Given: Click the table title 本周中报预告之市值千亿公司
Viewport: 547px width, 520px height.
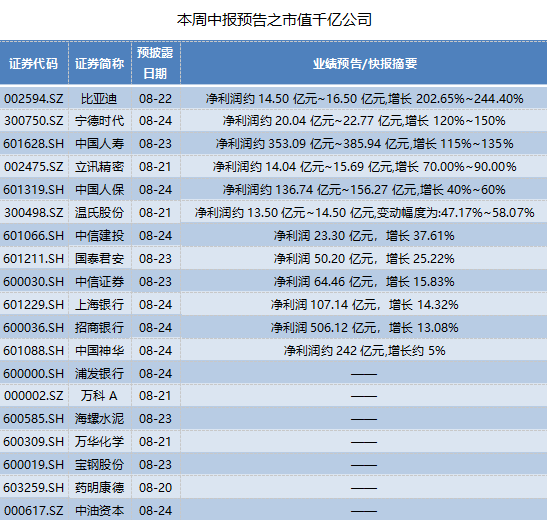Looking at the screenshot, I should pyautogui.click(x=275, y=20).
